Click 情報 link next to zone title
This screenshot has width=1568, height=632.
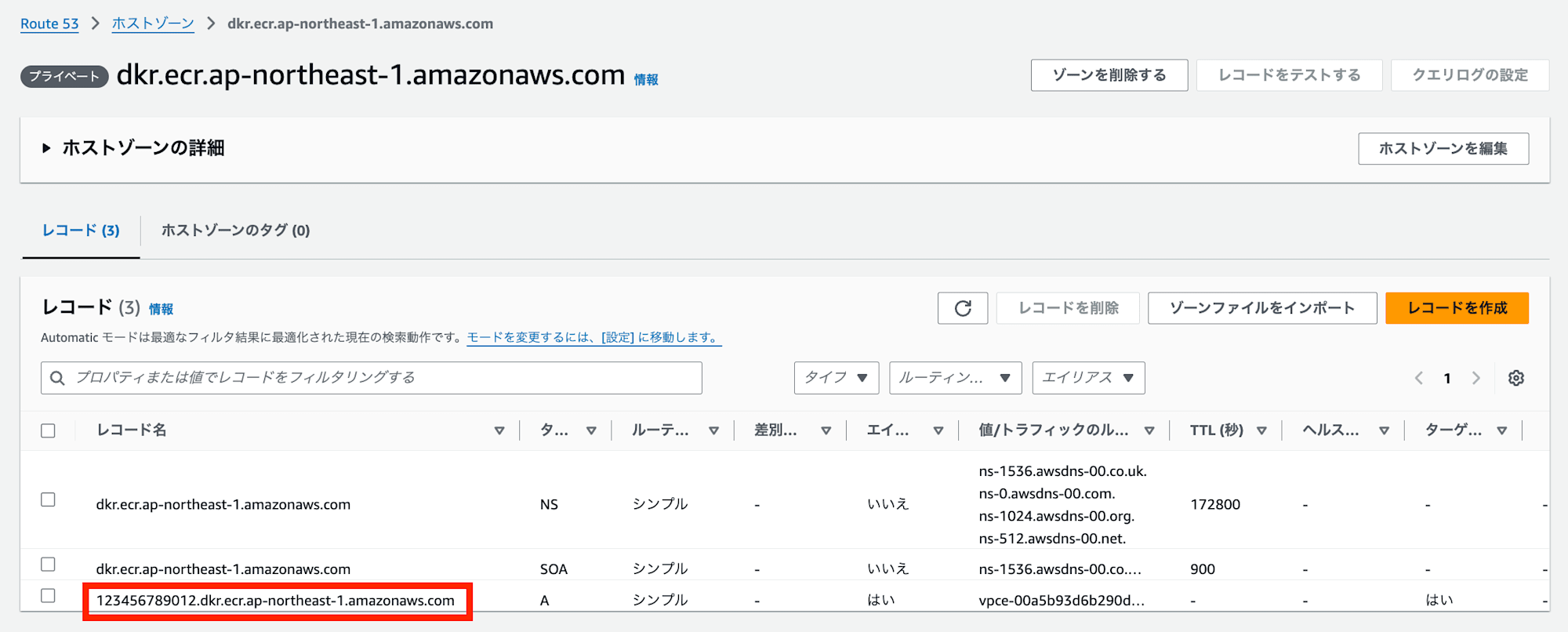coord(646,80)
